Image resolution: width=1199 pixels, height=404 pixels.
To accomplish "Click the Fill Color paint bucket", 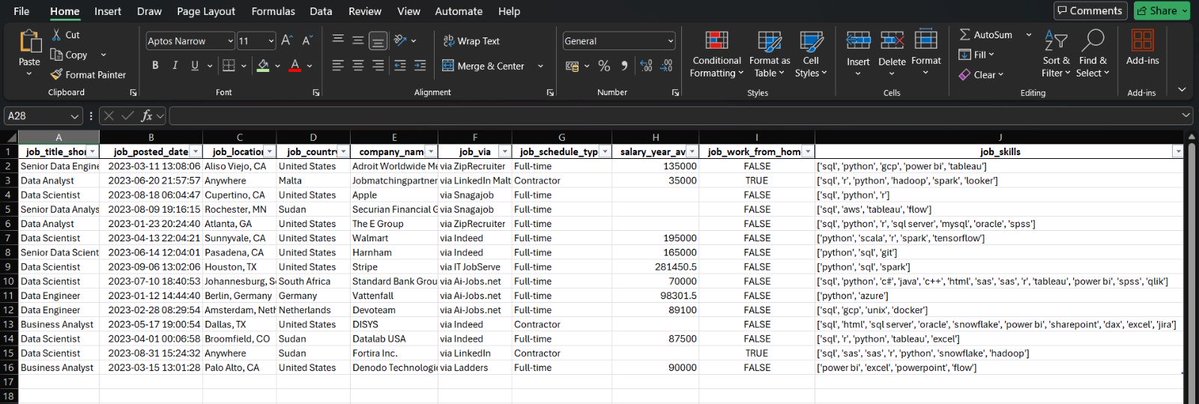I will coord(263,66).
